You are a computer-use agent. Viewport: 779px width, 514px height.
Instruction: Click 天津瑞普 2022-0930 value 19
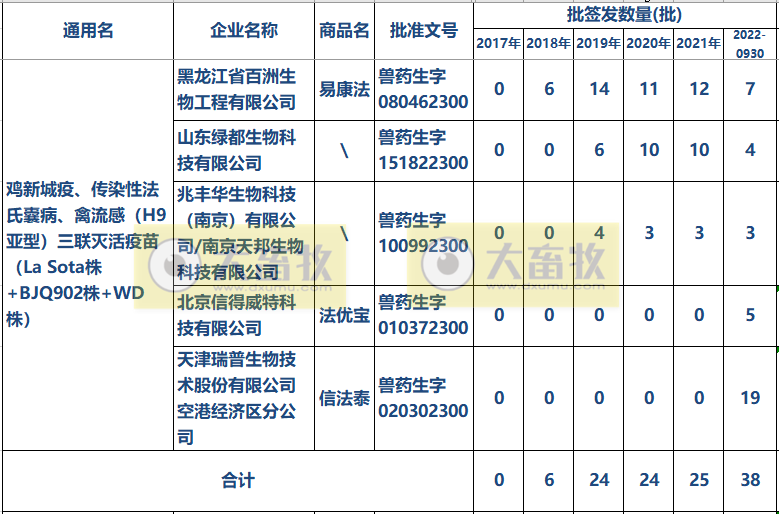pyautogui.click(x=750, y=398)
